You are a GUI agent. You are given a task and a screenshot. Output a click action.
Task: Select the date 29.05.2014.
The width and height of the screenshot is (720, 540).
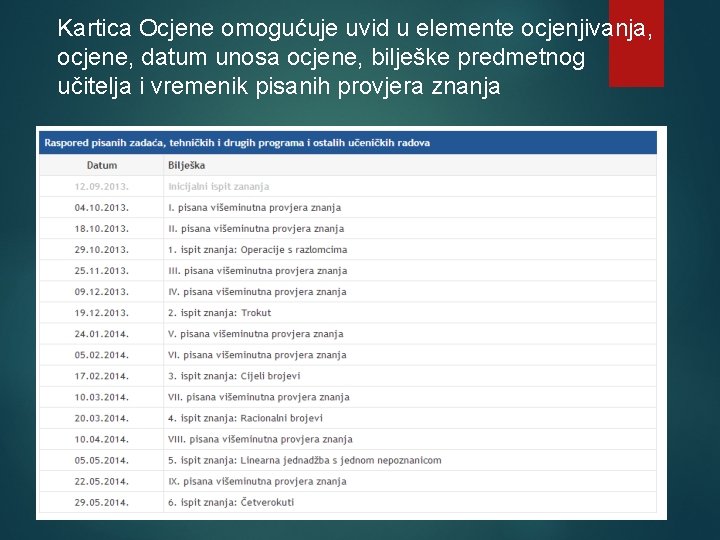(x=101, y=503)
